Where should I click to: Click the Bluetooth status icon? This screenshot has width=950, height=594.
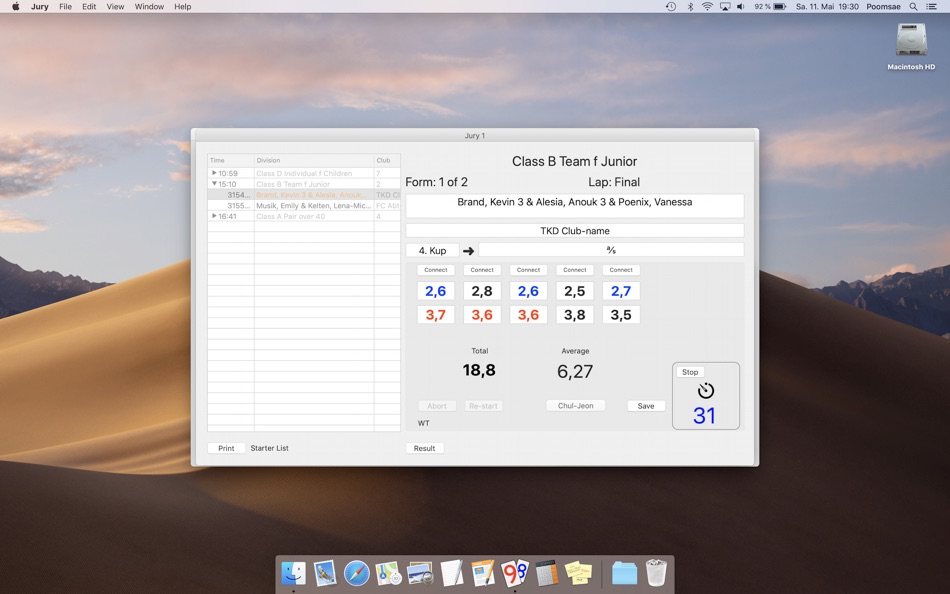coord(688,6)
